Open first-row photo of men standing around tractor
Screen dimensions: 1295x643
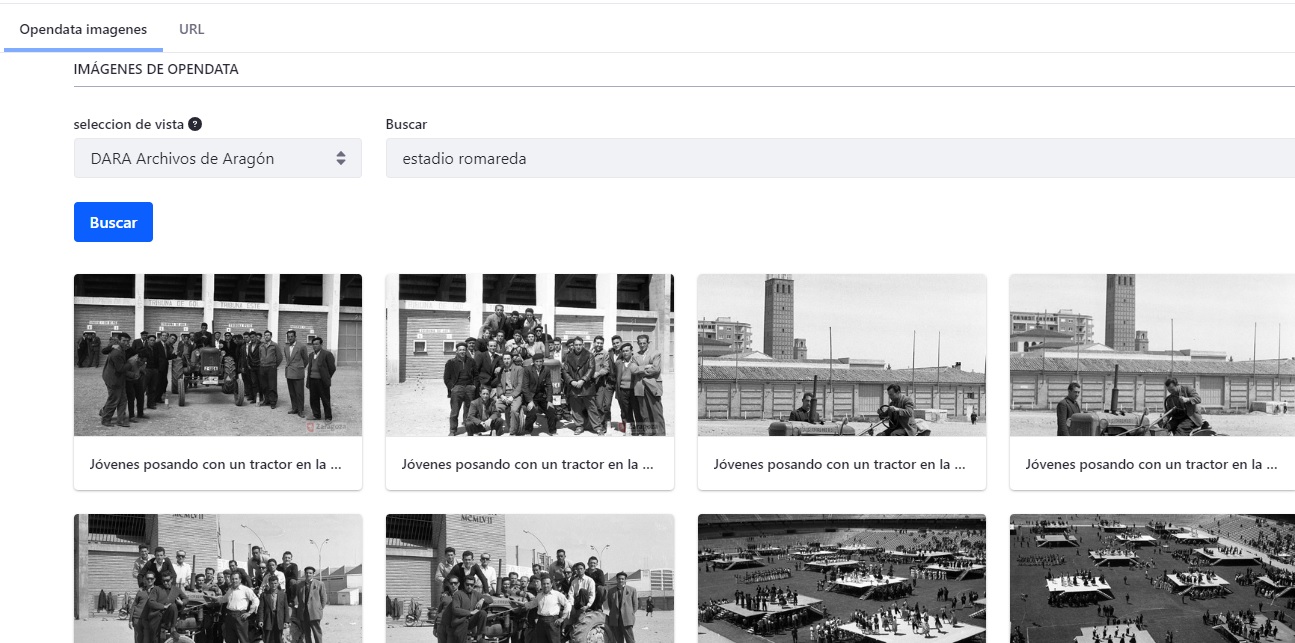[218, 355]
